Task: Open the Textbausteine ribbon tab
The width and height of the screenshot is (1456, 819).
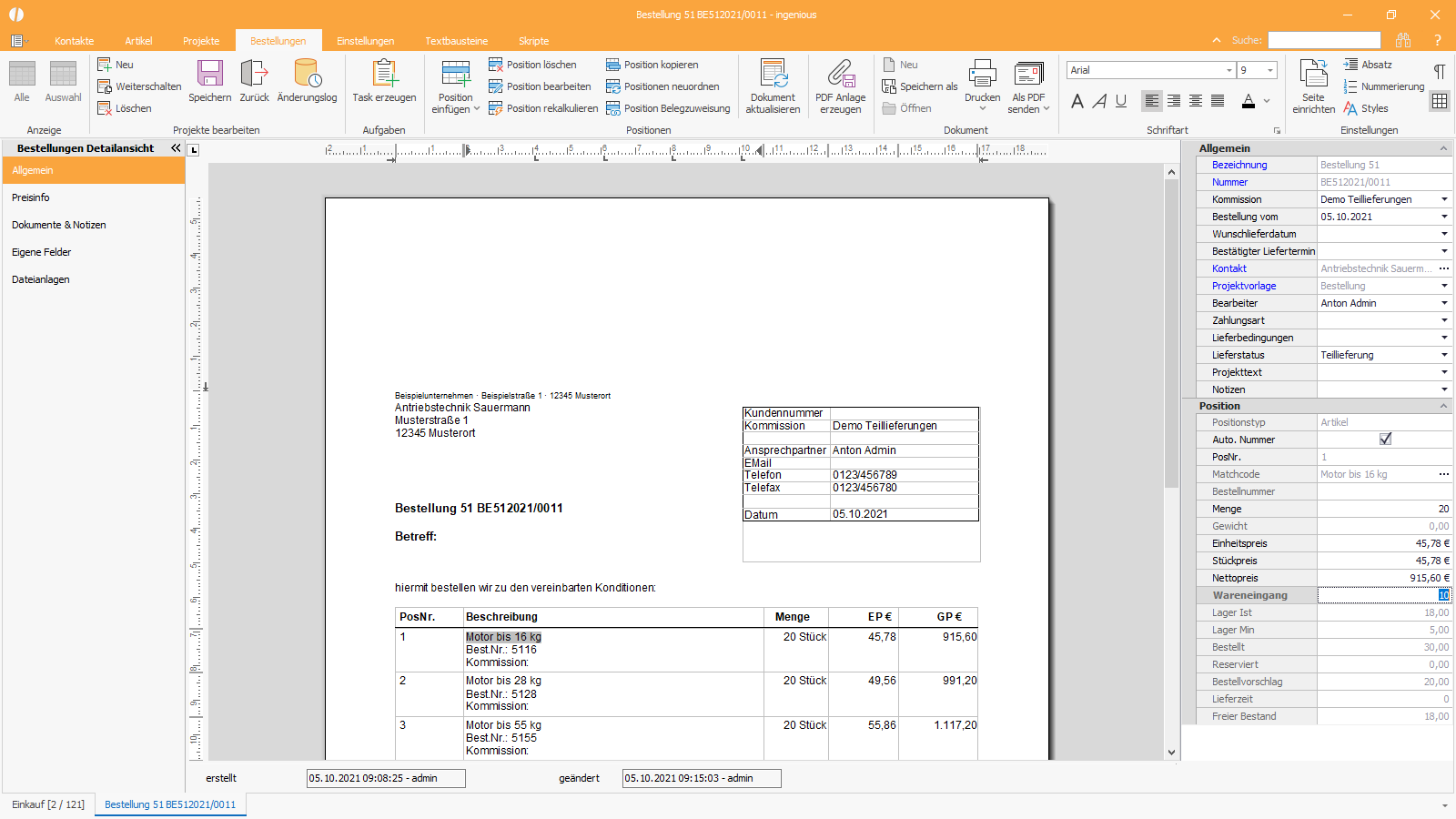Action: click(x=456, y=41)
